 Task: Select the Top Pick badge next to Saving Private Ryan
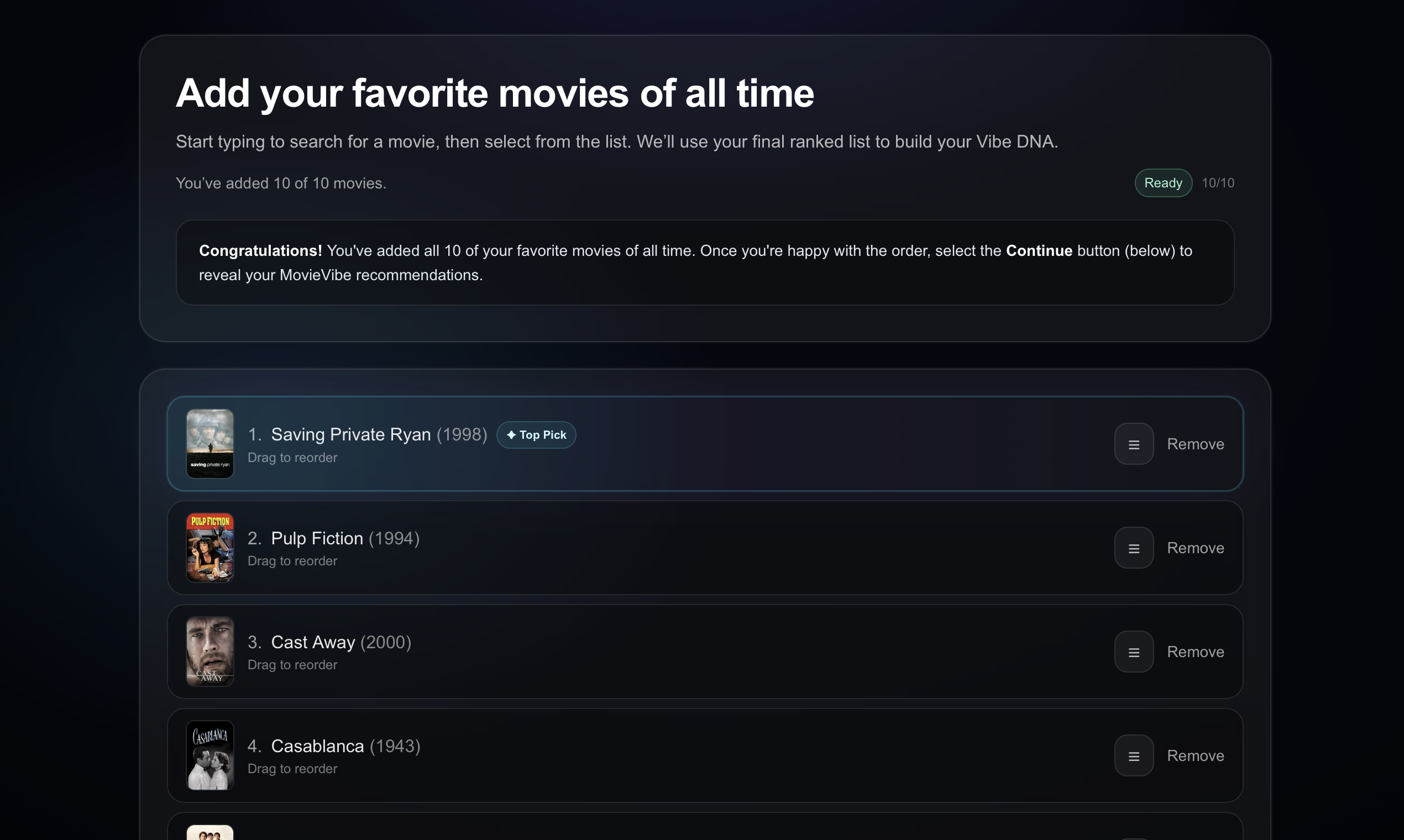point(536,435)
